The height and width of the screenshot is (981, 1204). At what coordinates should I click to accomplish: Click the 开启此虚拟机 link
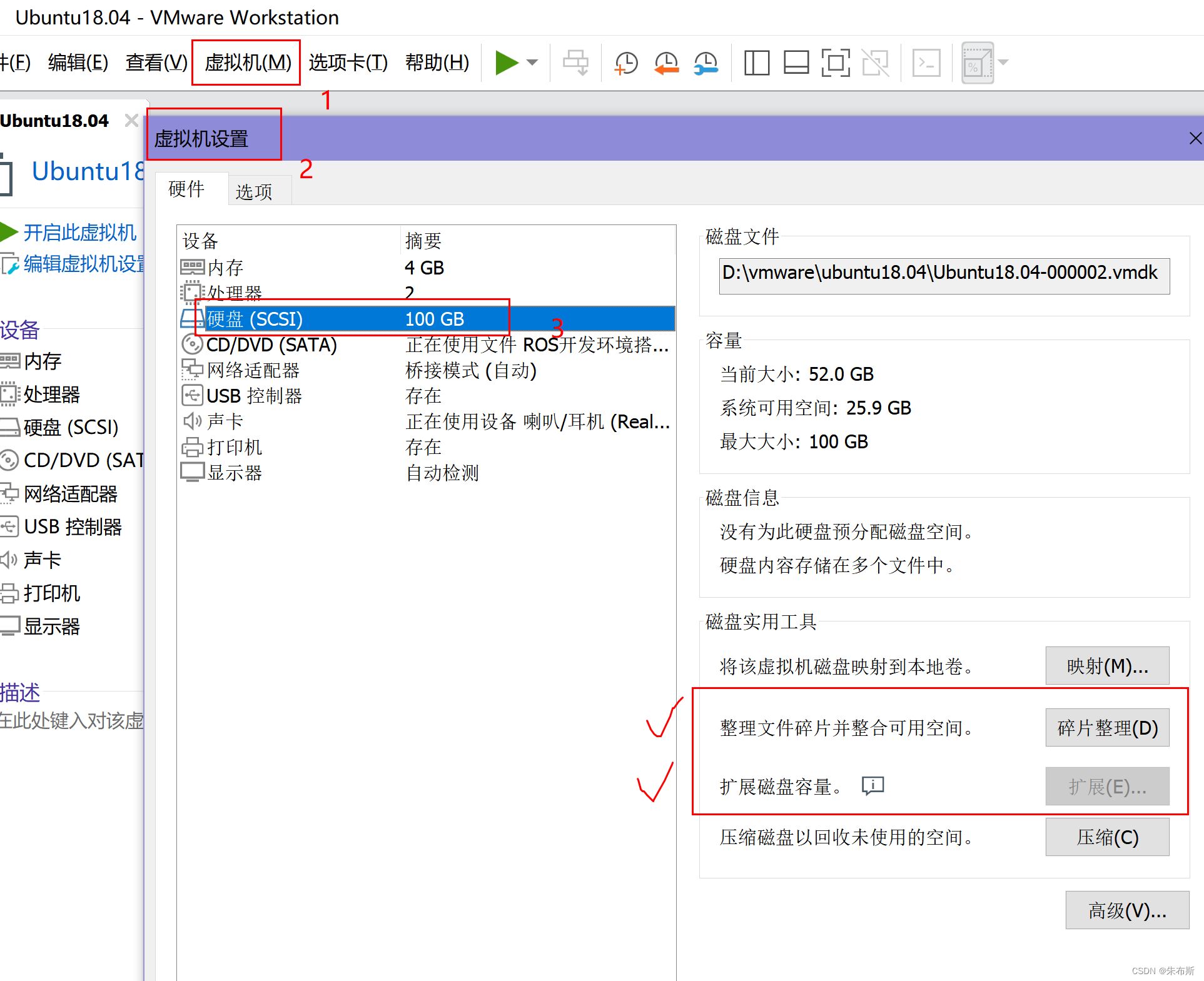tap(79, 233)
